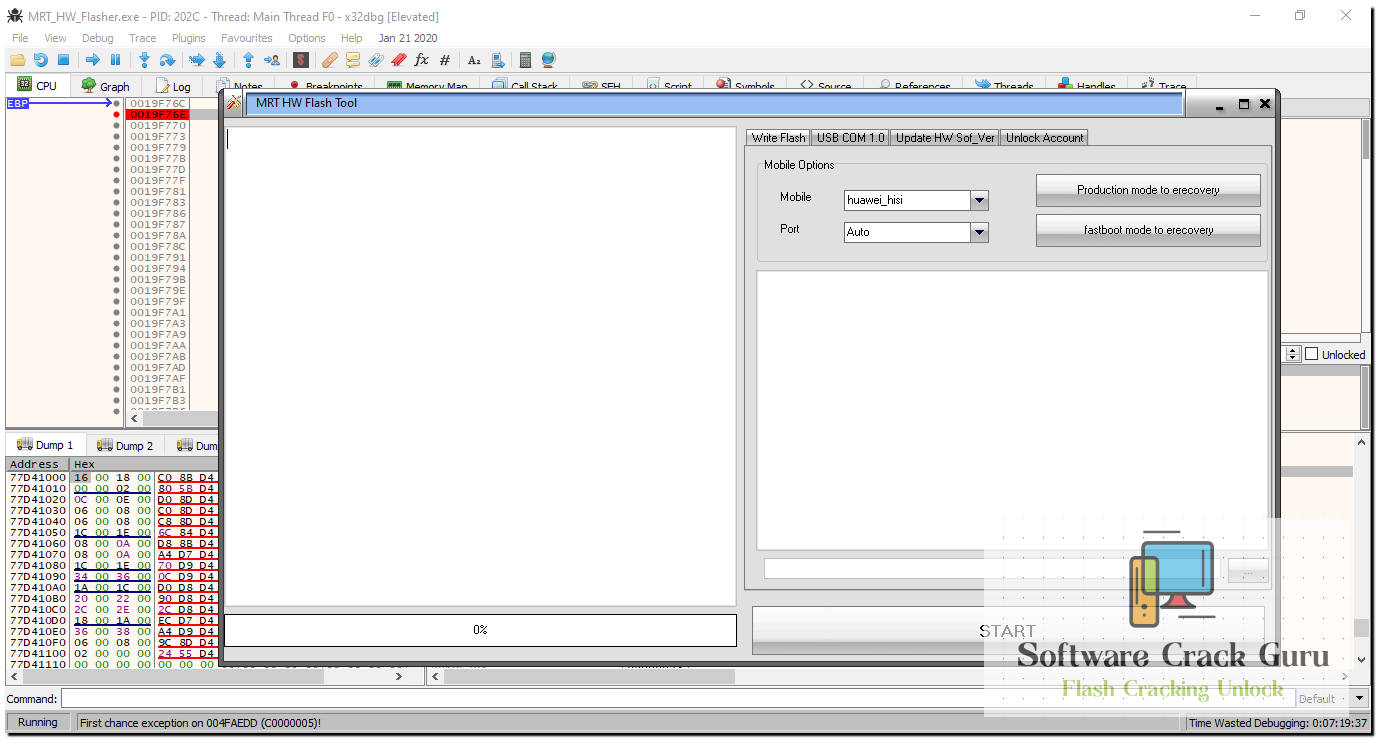The width and height of the screenshot is (1377, 739).
Task: Toggle the breakpoint dot at 0019F76C
Action: click(117, 104)
